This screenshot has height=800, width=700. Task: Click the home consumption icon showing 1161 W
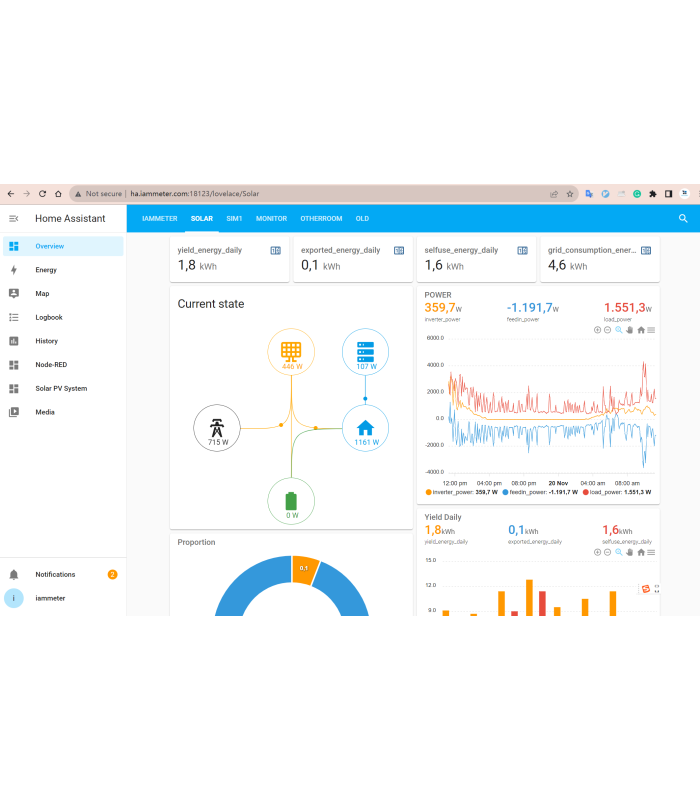tap(365, 429)
